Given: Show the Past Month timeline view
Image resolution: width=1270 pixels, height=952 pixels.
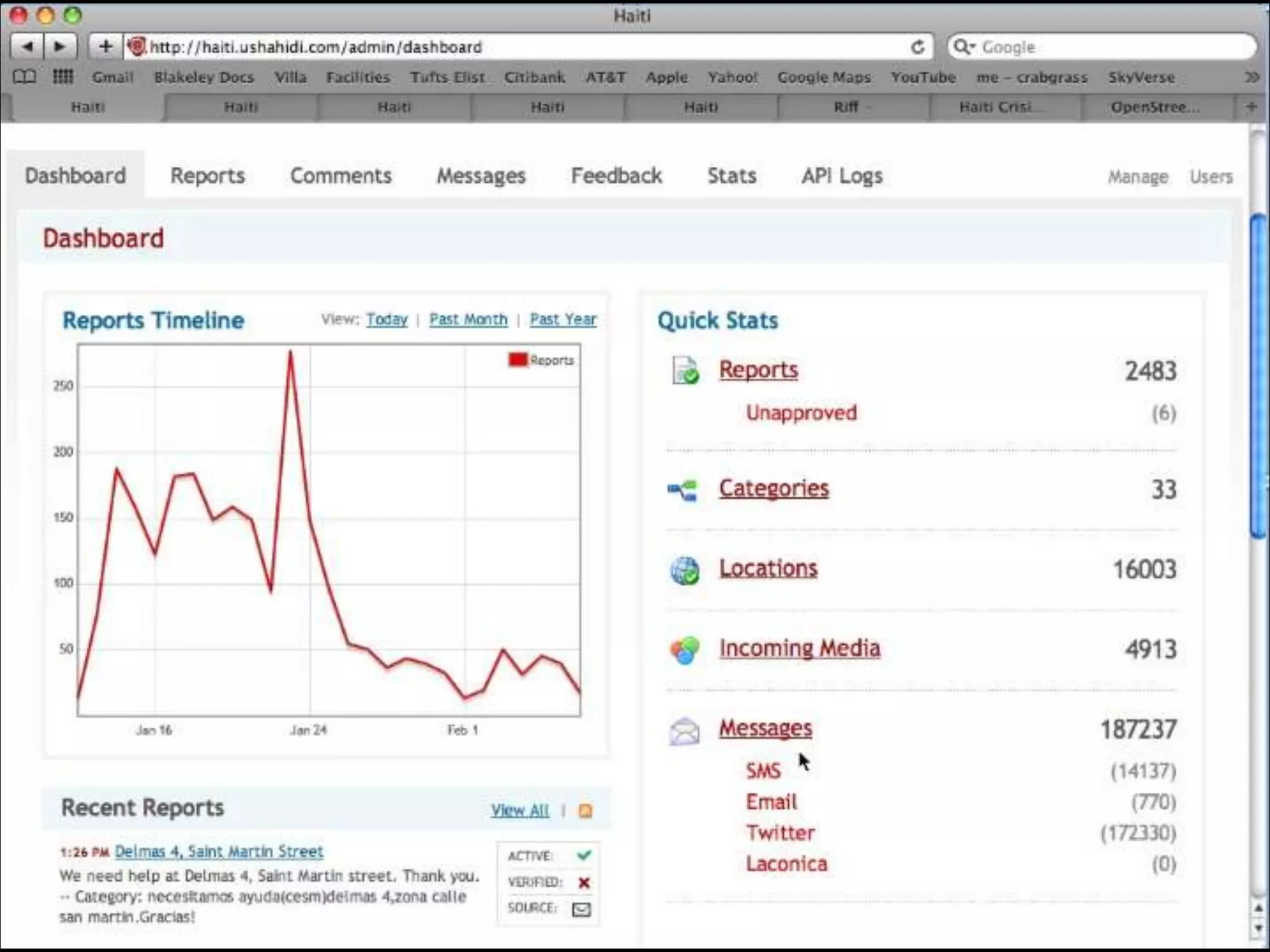Looking at the screenshot, I should tap(468, 319).
